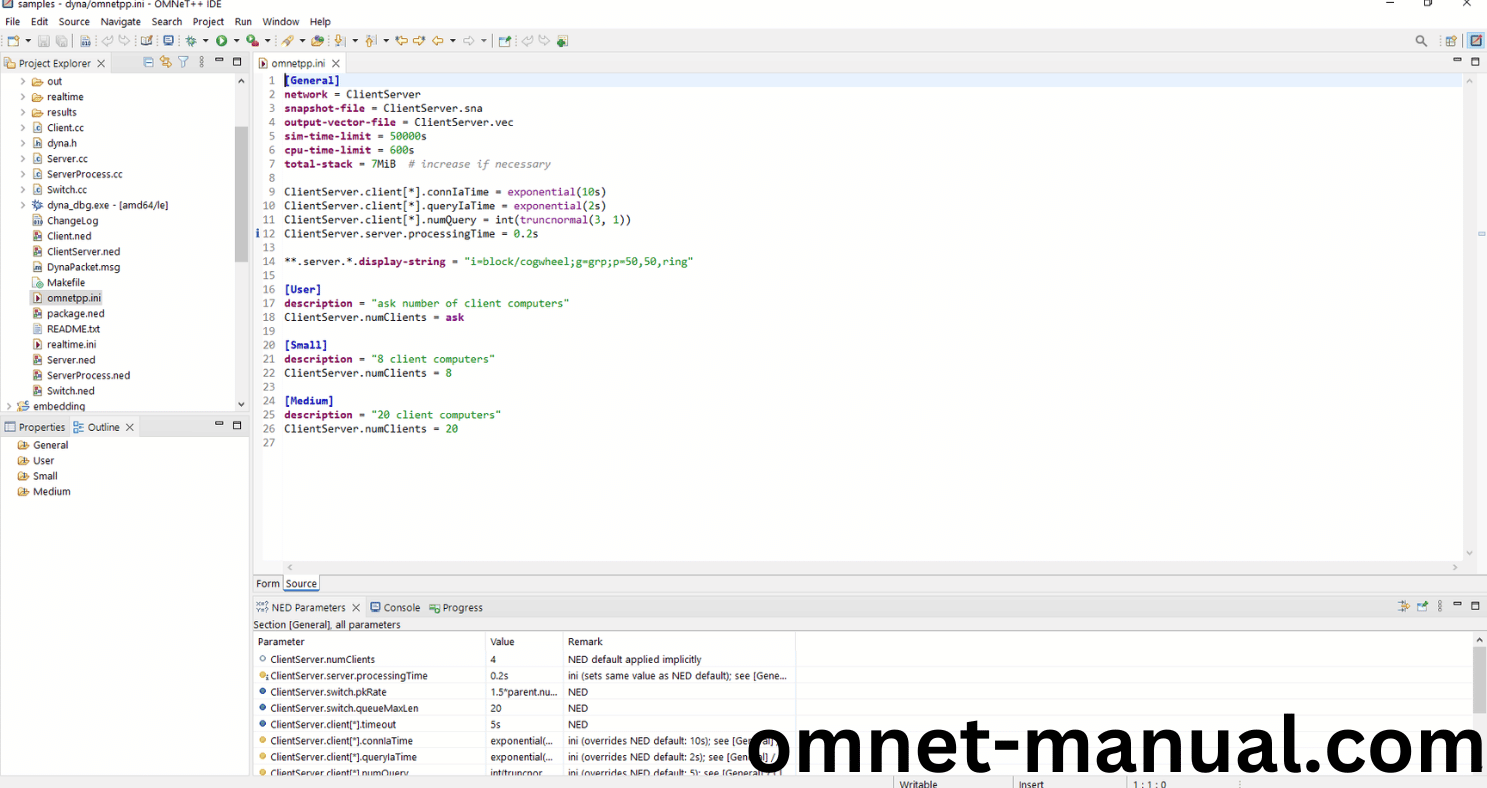Screen dimensions: 1487x788
Task: Switch to the Form editor tab
Action: (267, 584)
